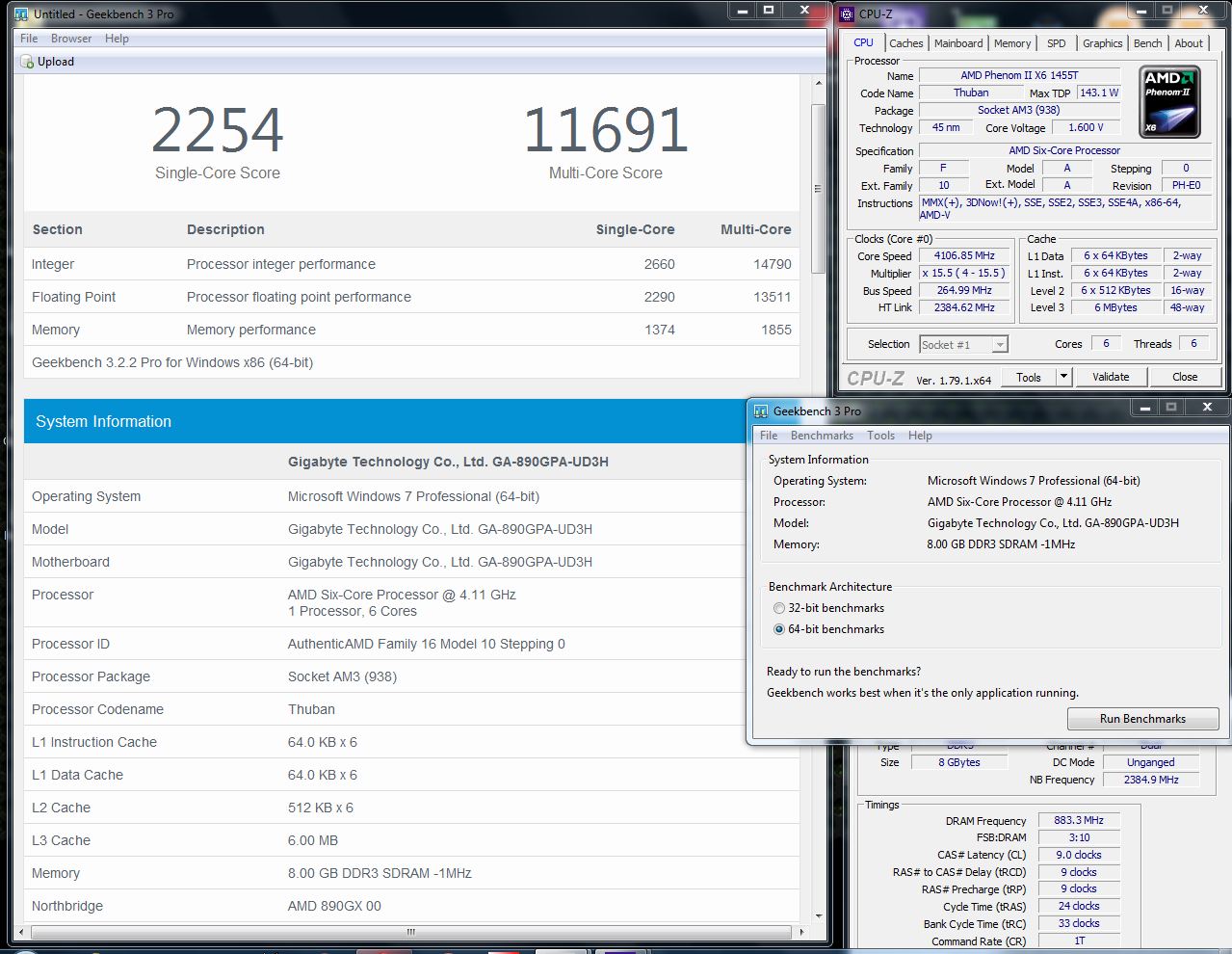Click the Geekbench 3 Pro dialog title icon
Screen dimensions: 1232x954
coord(761,411)
